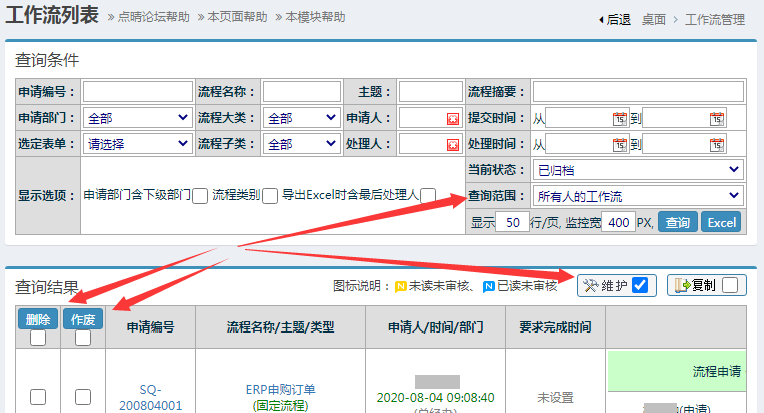
Task: Expand the 申请部门 dropdown
Action: pyautogui.click(x=136, y=118)
